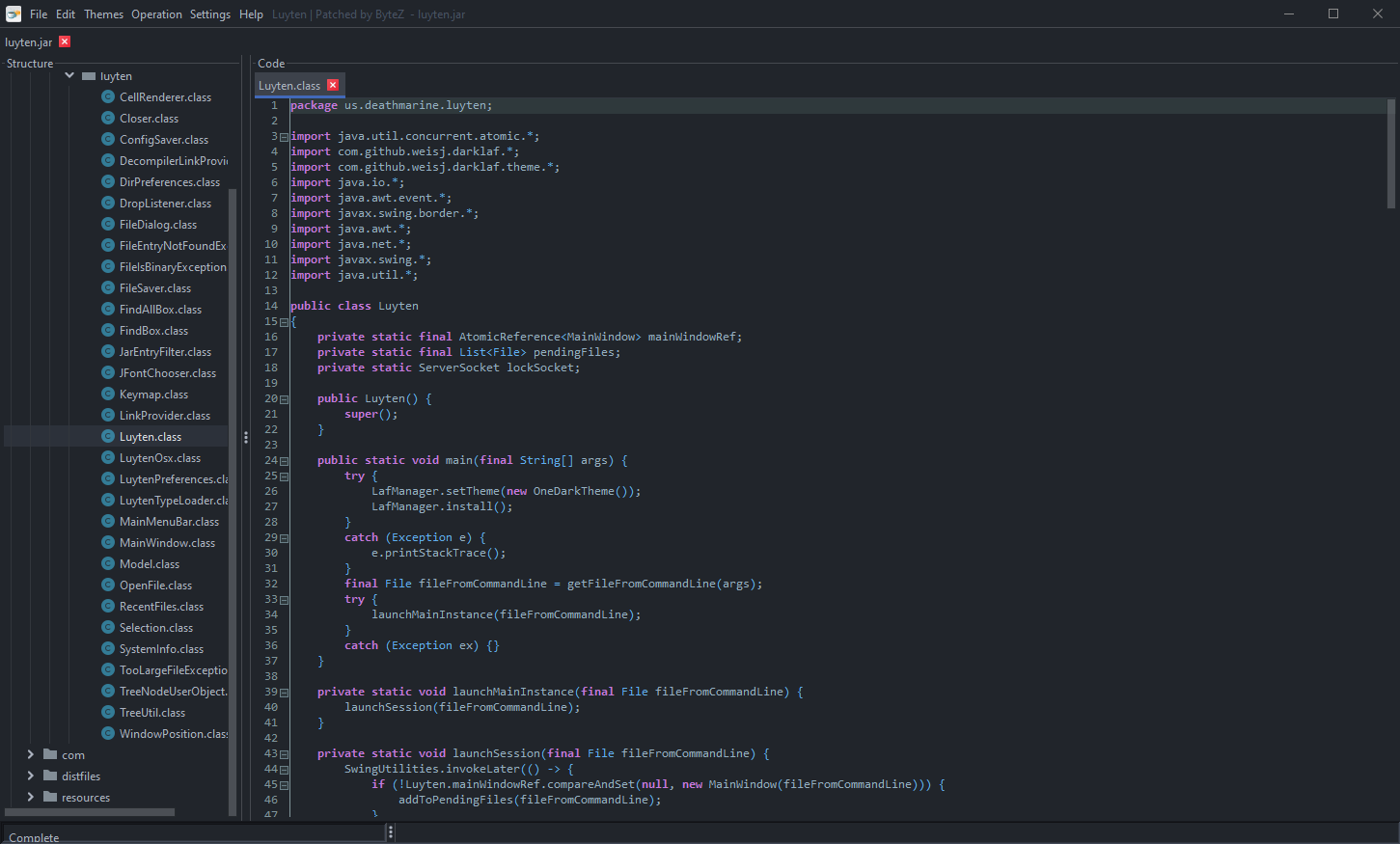The width and height of the screenshot is (1400, 844).
Task: Open the File menu
Action: point(39,14)
